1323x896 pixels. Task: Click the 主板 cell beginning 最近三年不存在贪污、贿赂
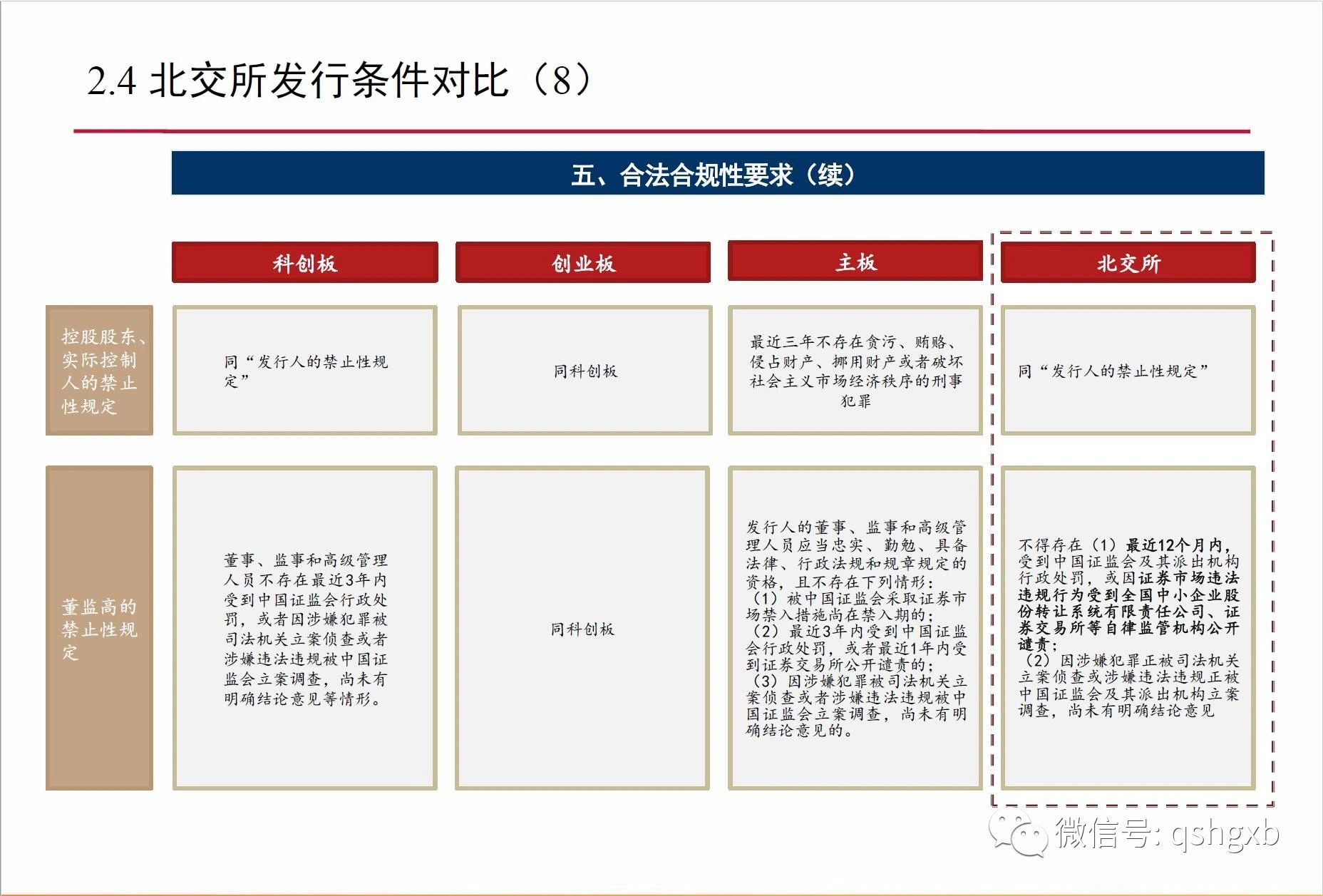(855, 371)
